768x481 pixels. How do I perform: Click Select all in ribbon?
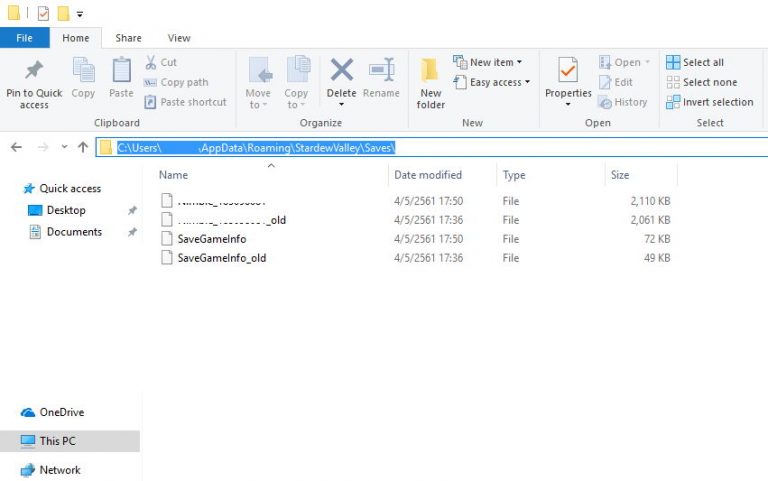pyautogui.click(x=695, y=62)
